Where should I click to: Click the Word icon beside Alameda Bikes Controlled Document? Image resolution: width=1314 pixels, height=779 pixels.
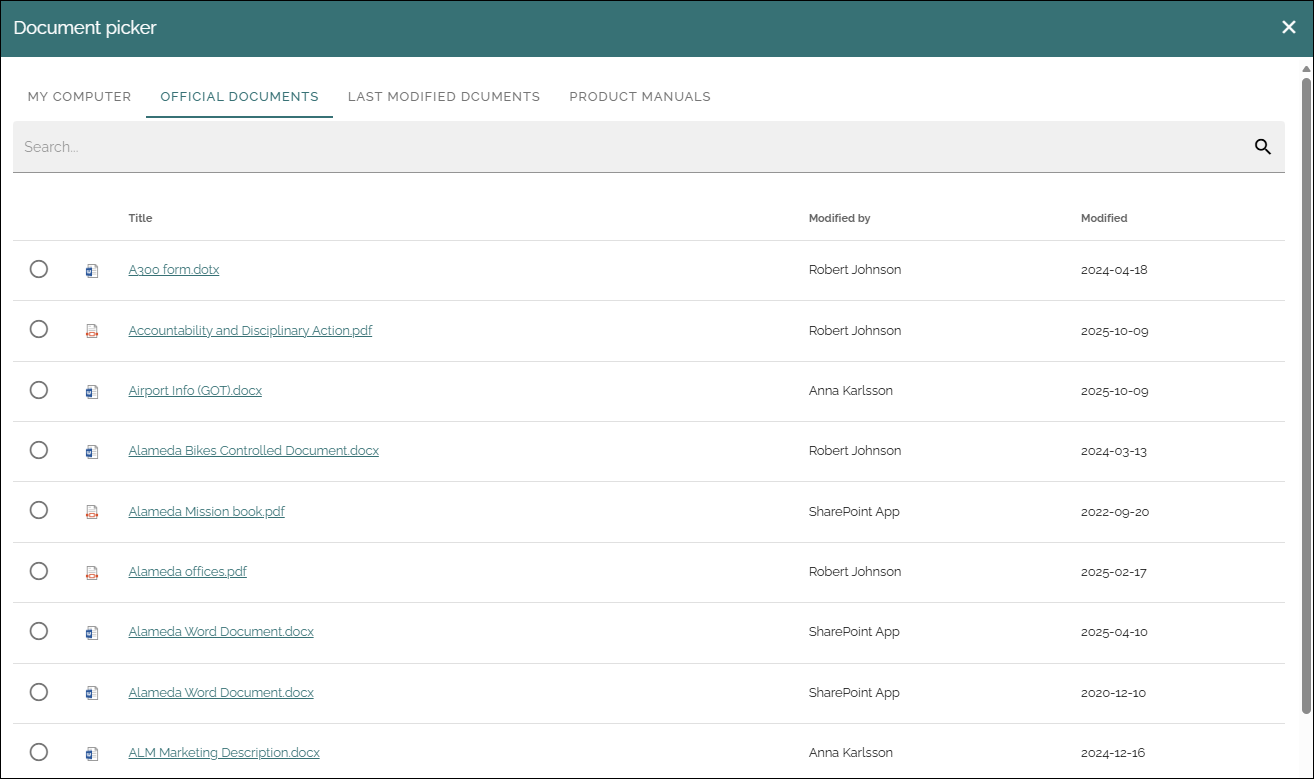pyautogui.click(x=92, y=451)
